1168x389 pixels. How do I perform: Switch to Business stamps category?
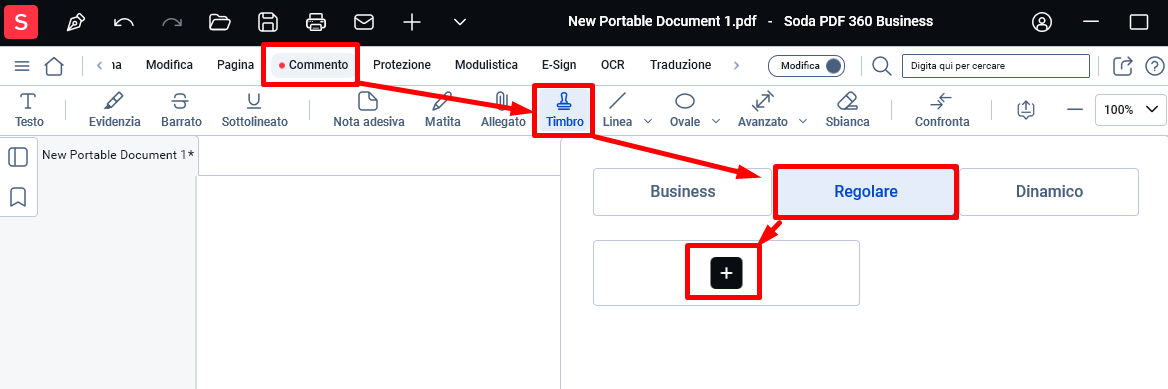[682, 192]
